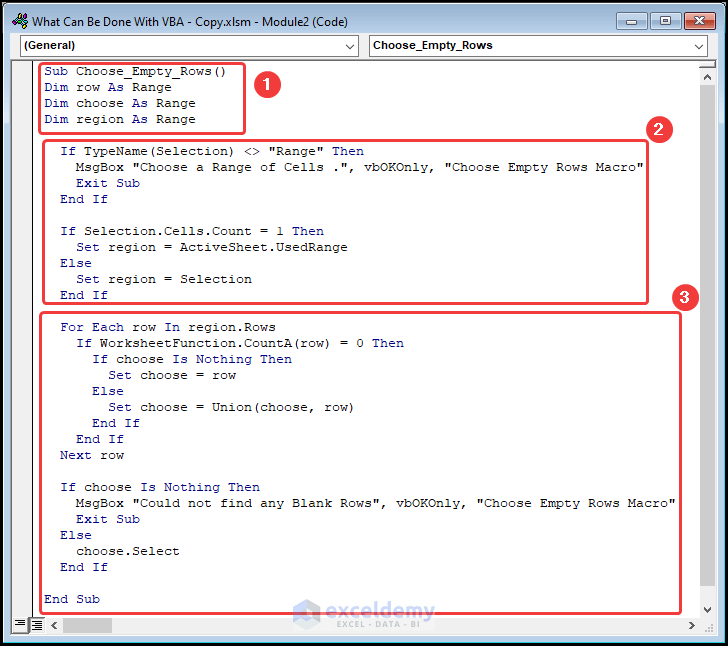
Task: Click the MsgBox 'Choose a Range of Cells' line
Action: pyautogui.click(x=360, y=167)
